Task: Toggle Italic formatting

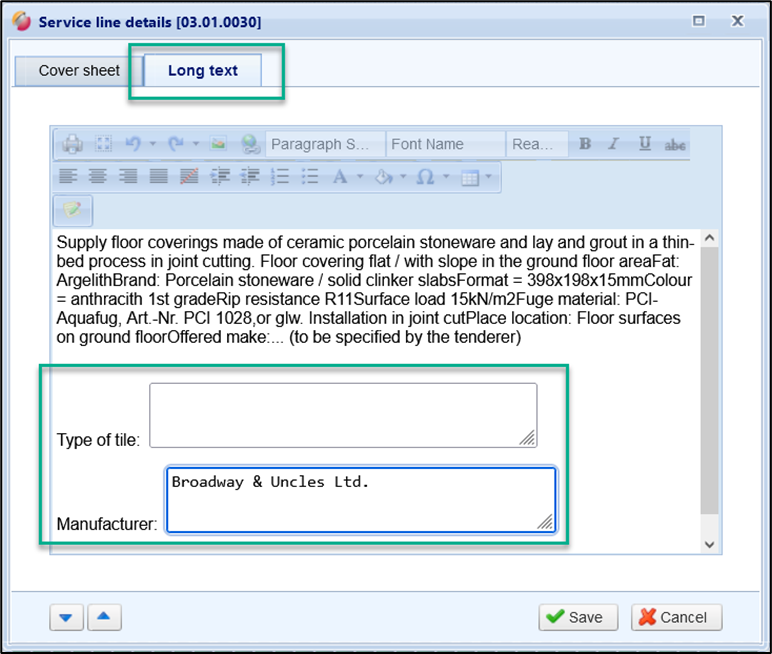Action: (614, 144)
